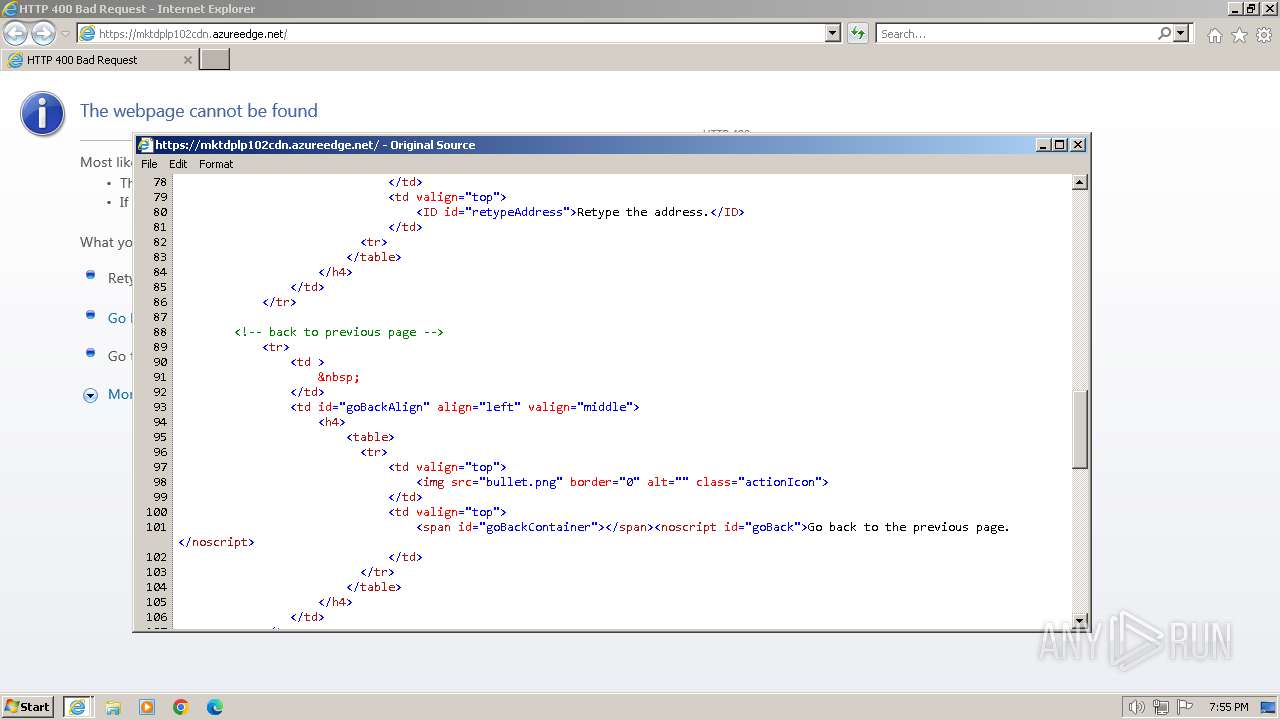Screen dimensions: 1280x720
Task: Click 'The webpage cannot be found' heading
Action: pyautogui.click(x=199, y=111)
